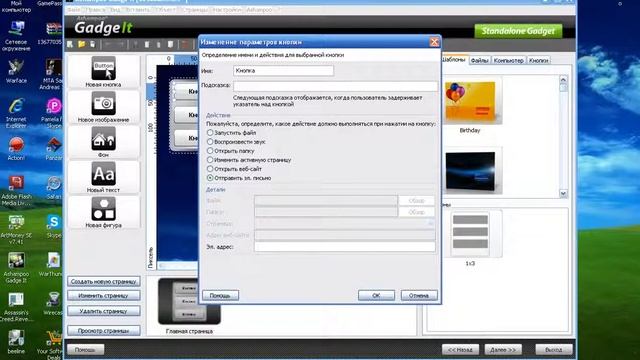Image resolution: width=640 pixels, height=360 pixels.
Task: Open the Настройки menu
Action: click(227, 10)
